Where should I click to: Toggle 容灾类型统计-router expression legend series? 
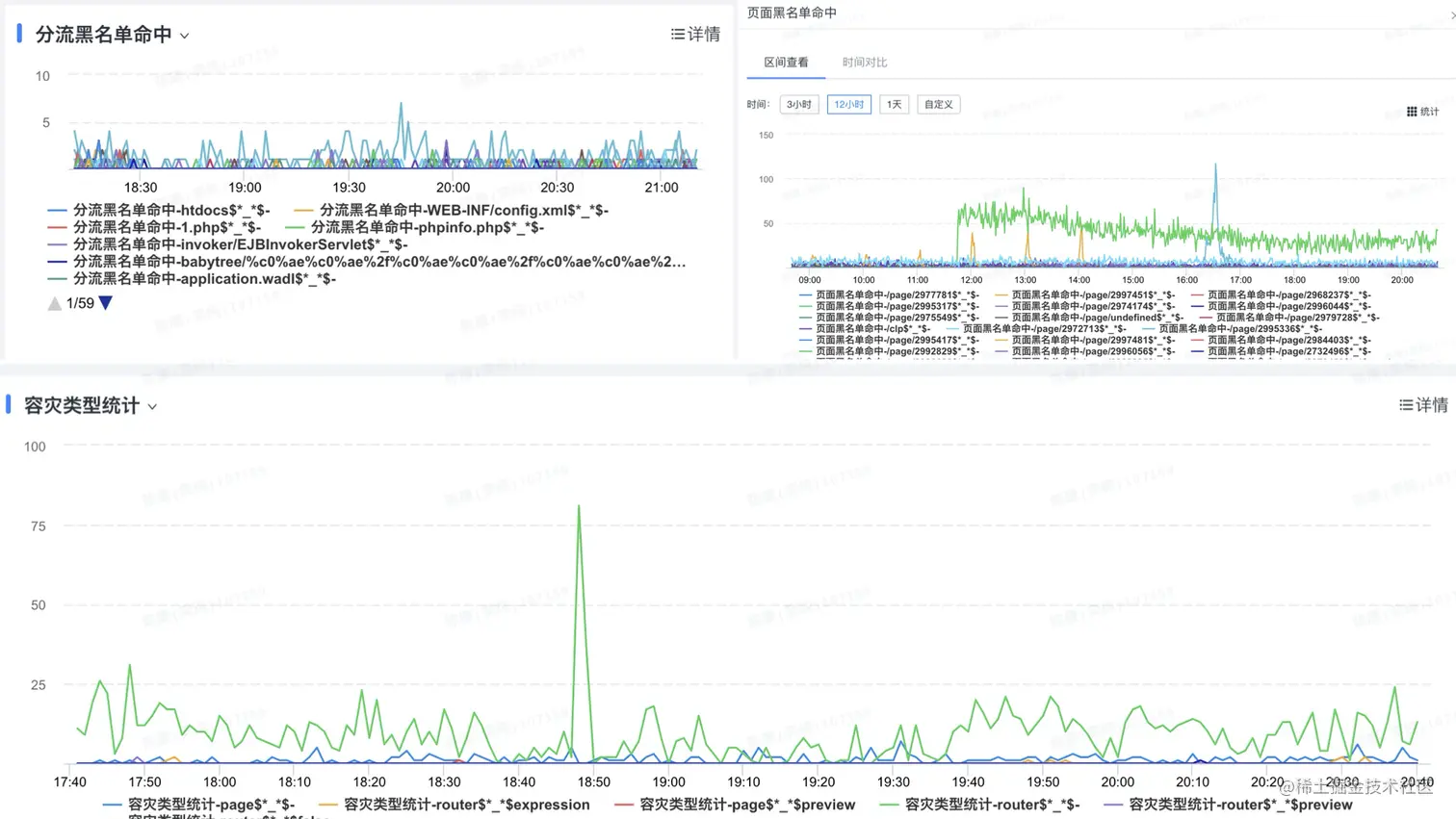coord(454,805)
